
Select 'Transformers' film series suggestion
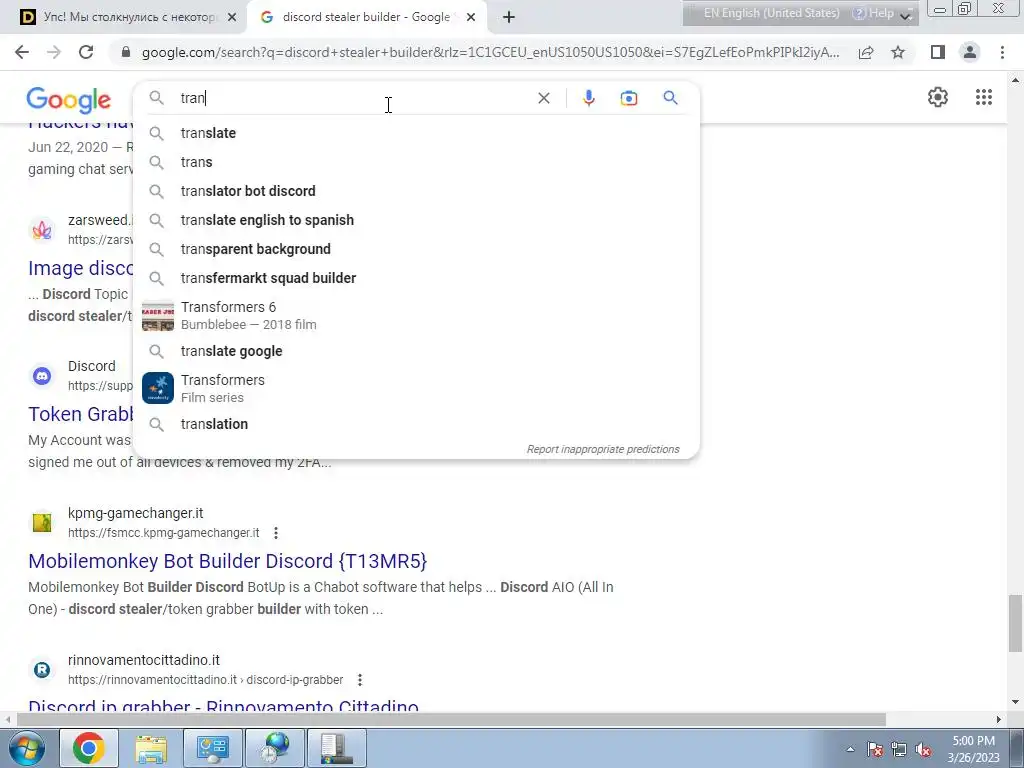coord(416,388)
